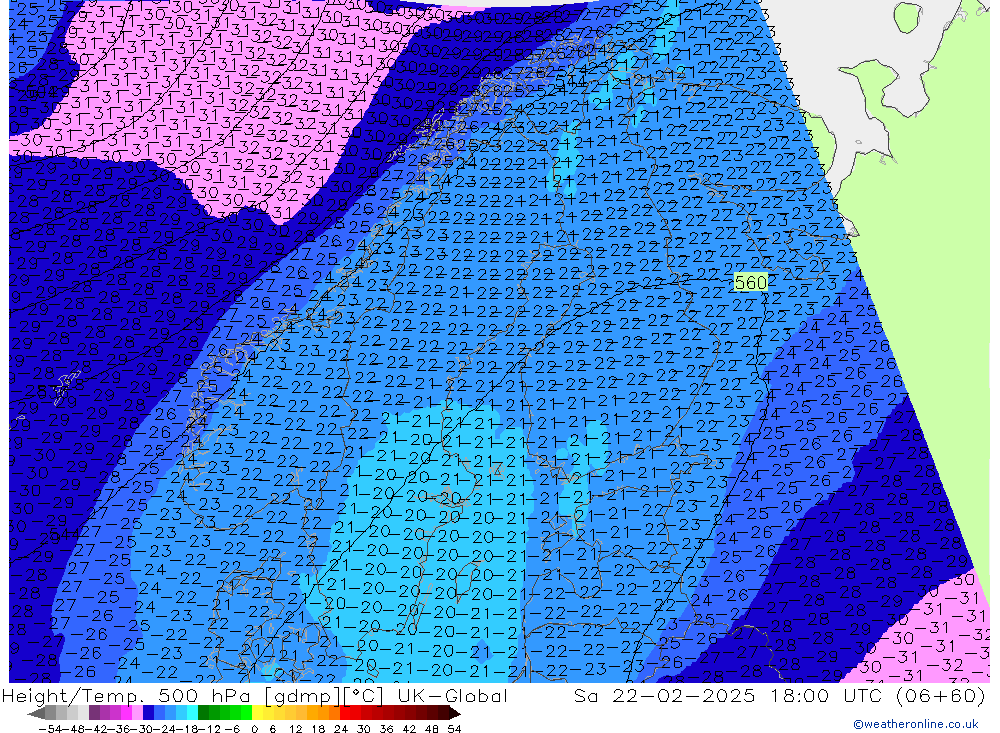Click the '18:00 UTC' time label
1000x733 pixels.
click(x=827, y=695)
